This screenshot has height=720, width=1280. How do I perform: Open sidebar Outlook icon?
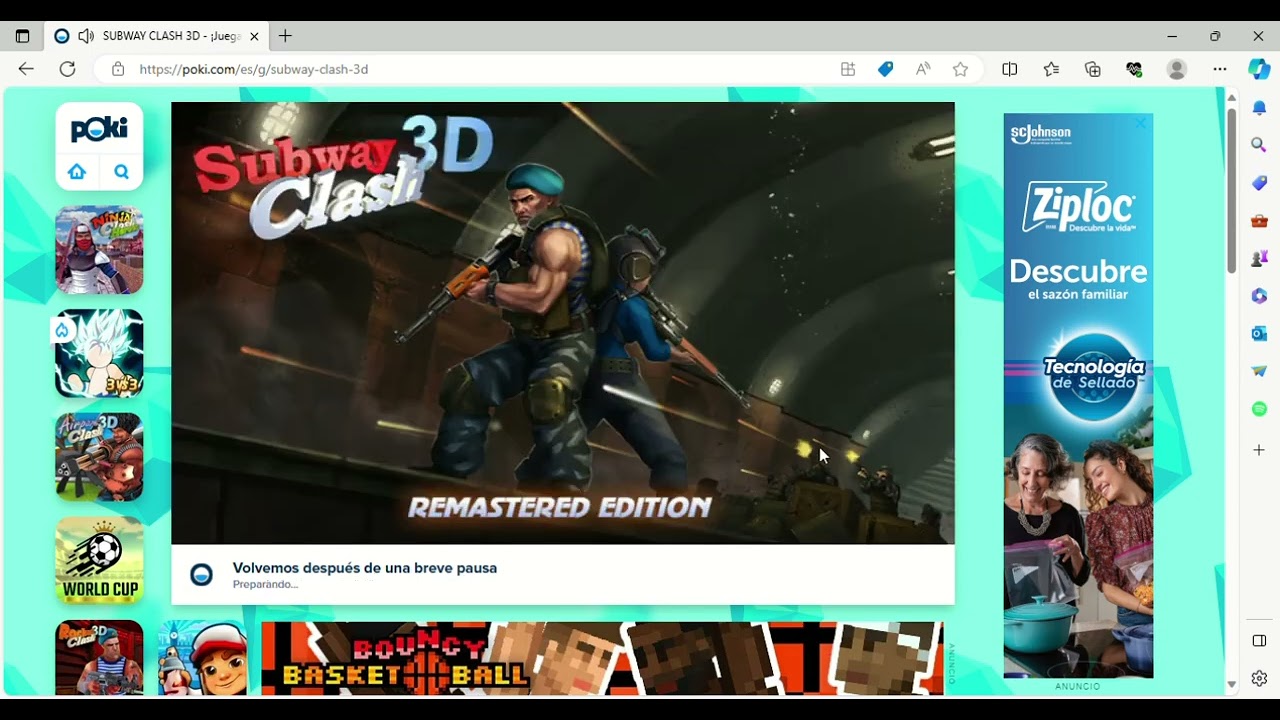tap(1259, 334)
